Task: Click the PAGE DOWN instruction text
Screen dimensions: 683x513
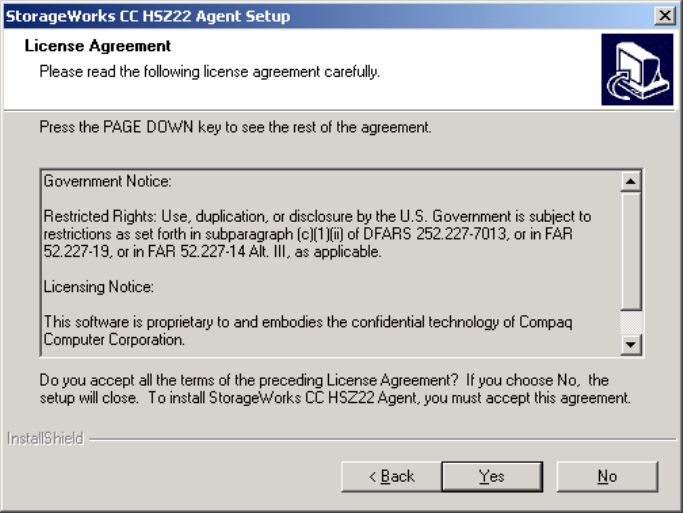Action: click(x=235, y=128)
